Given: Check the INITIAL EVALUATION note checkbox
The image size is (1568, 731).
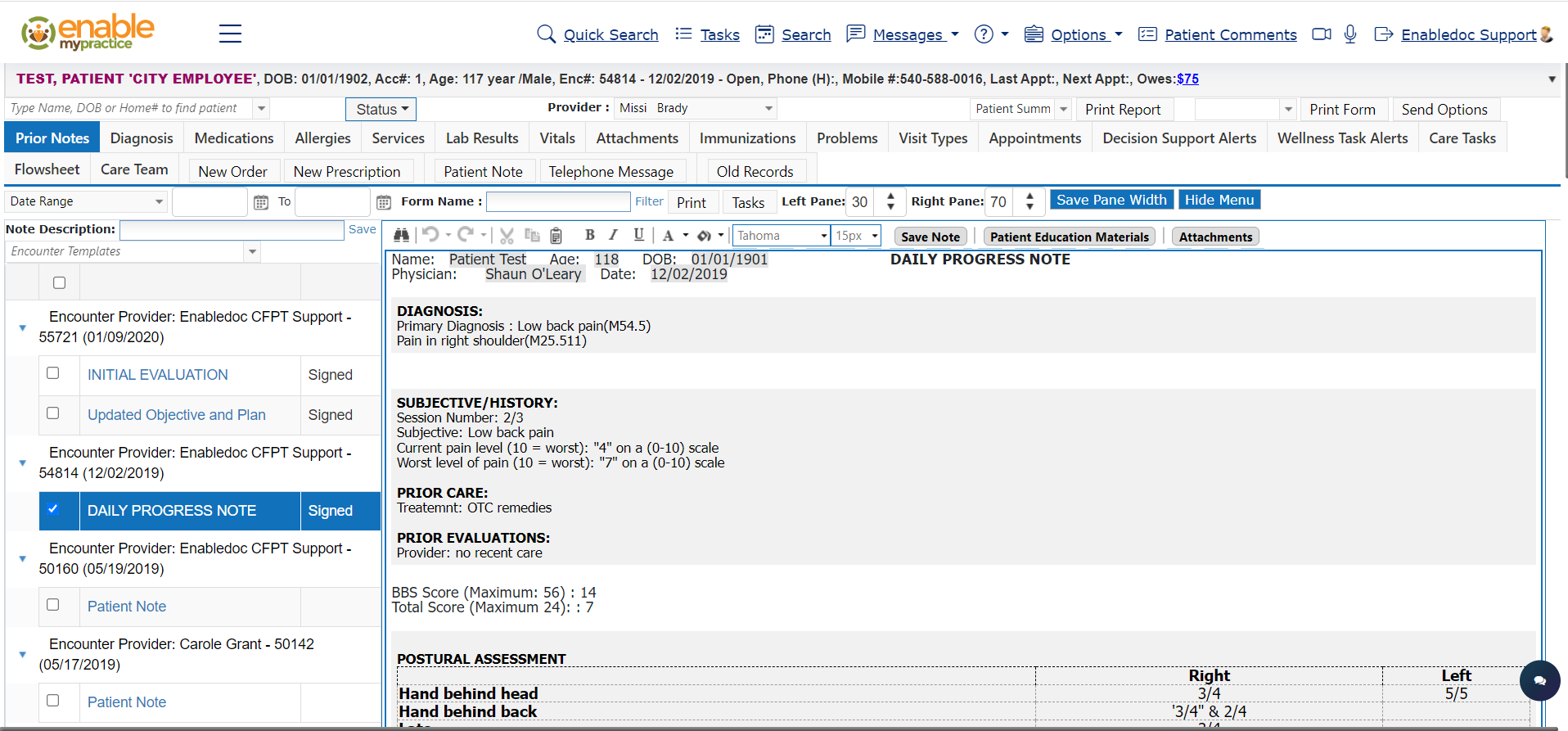Looking at the screenshot, I should [x=53, y=373].
